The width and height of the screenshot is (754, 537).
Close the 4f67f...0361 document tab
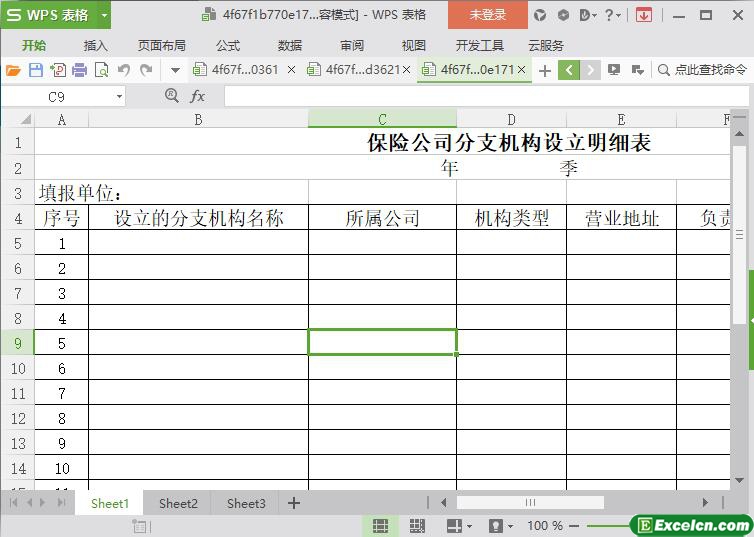[x=291, y=70]
